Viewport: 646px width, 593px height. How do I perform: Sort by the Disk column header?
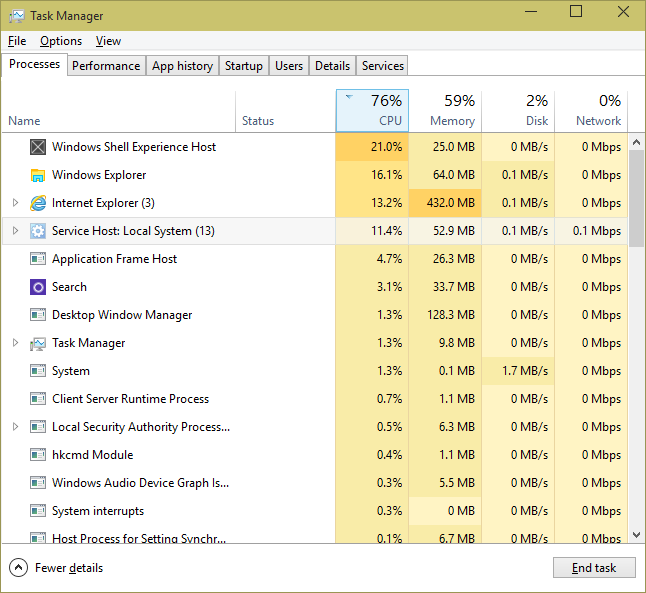point(518,111)
